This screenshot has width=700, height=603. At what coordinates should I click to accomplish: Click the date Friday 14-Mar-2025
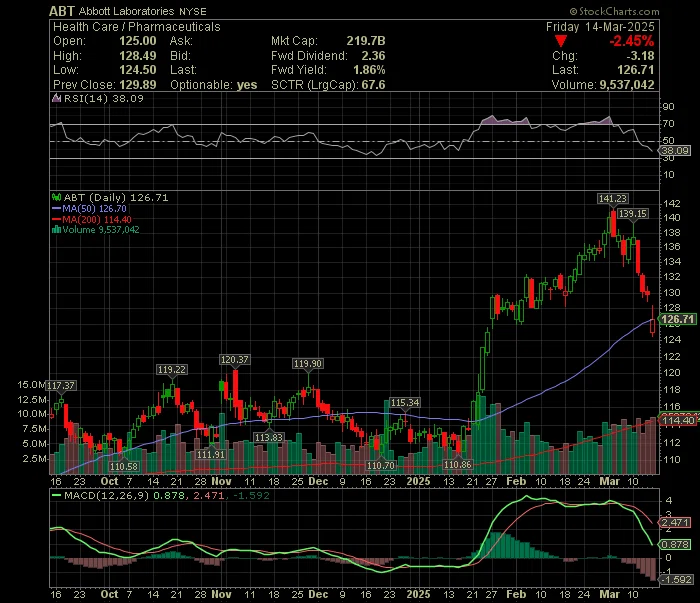pos(600,27)
